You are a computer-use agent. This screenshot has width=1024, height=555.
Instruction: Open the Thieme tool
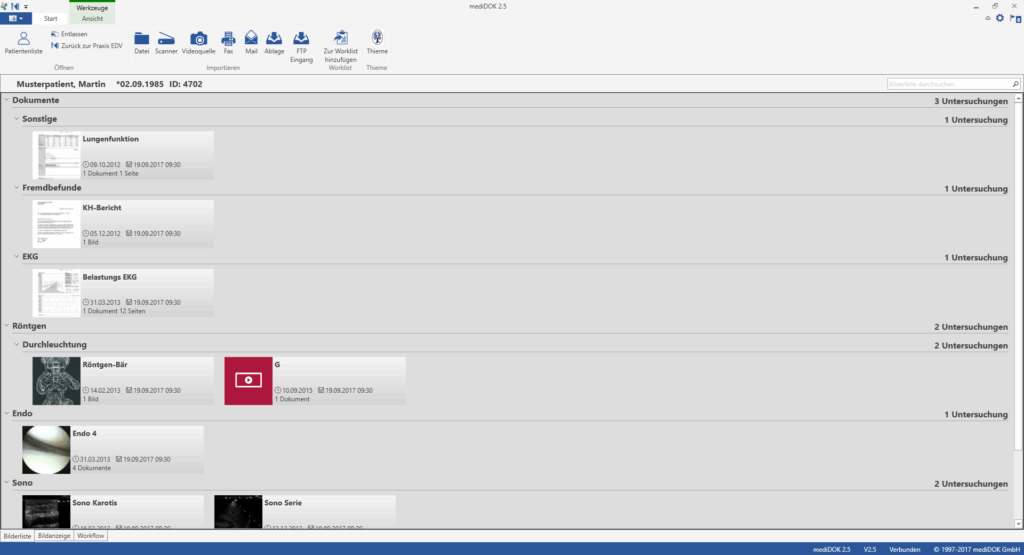click(377, 42)
